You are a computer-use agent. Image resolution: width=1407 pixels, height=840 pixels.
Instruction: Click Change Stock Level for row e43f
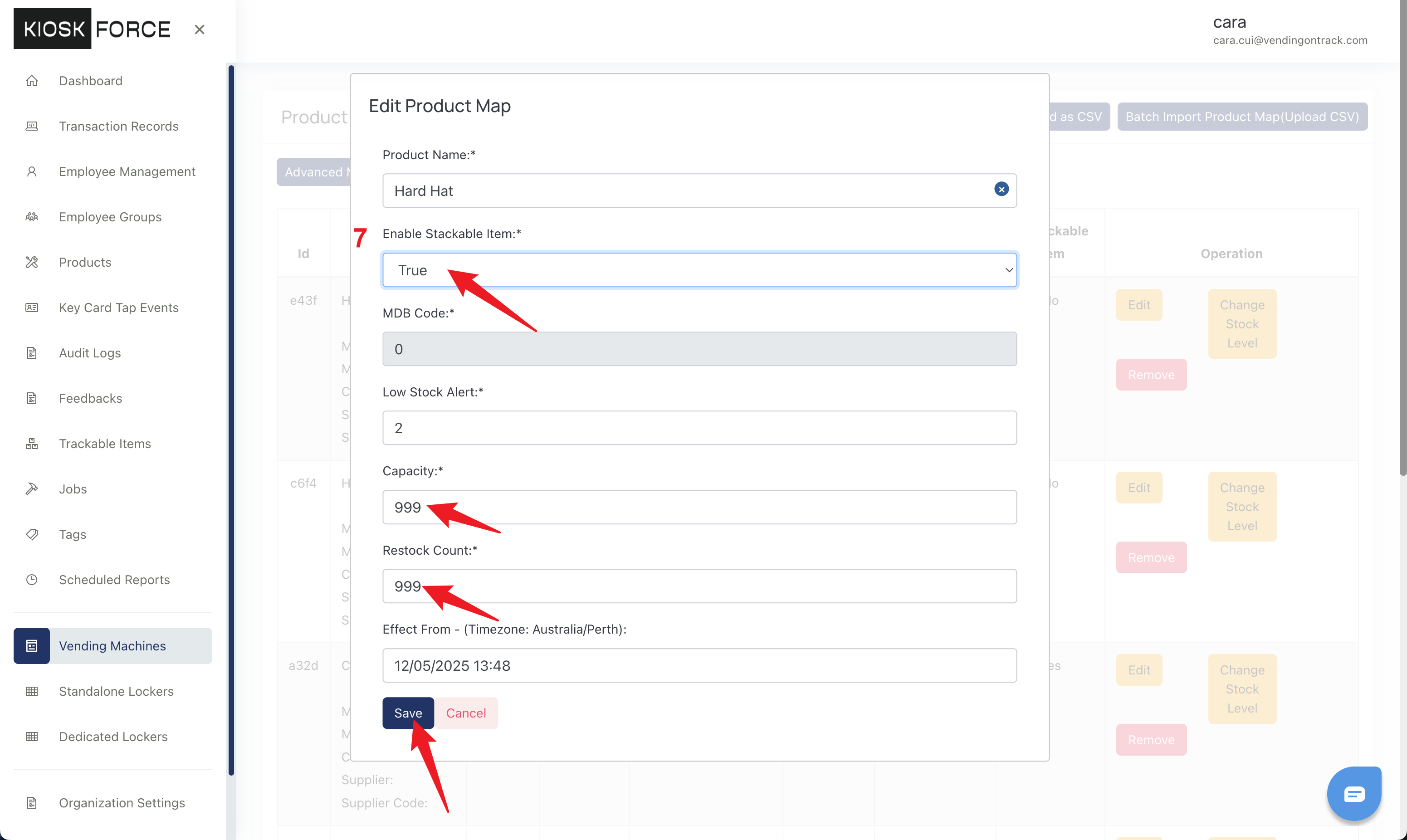1242,324
